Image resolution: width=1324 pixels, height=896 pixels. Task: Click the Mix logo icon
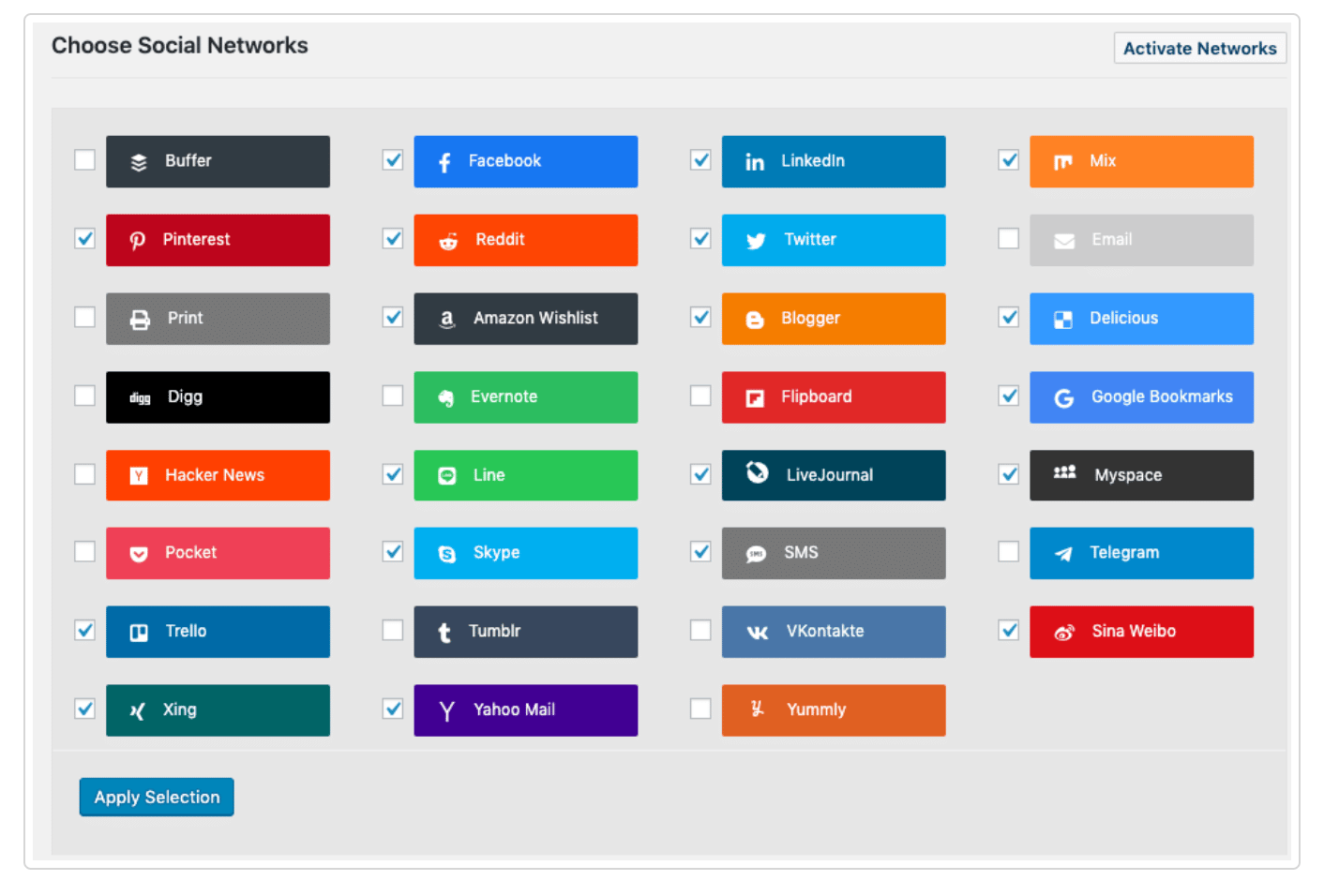click(1062, 162)
